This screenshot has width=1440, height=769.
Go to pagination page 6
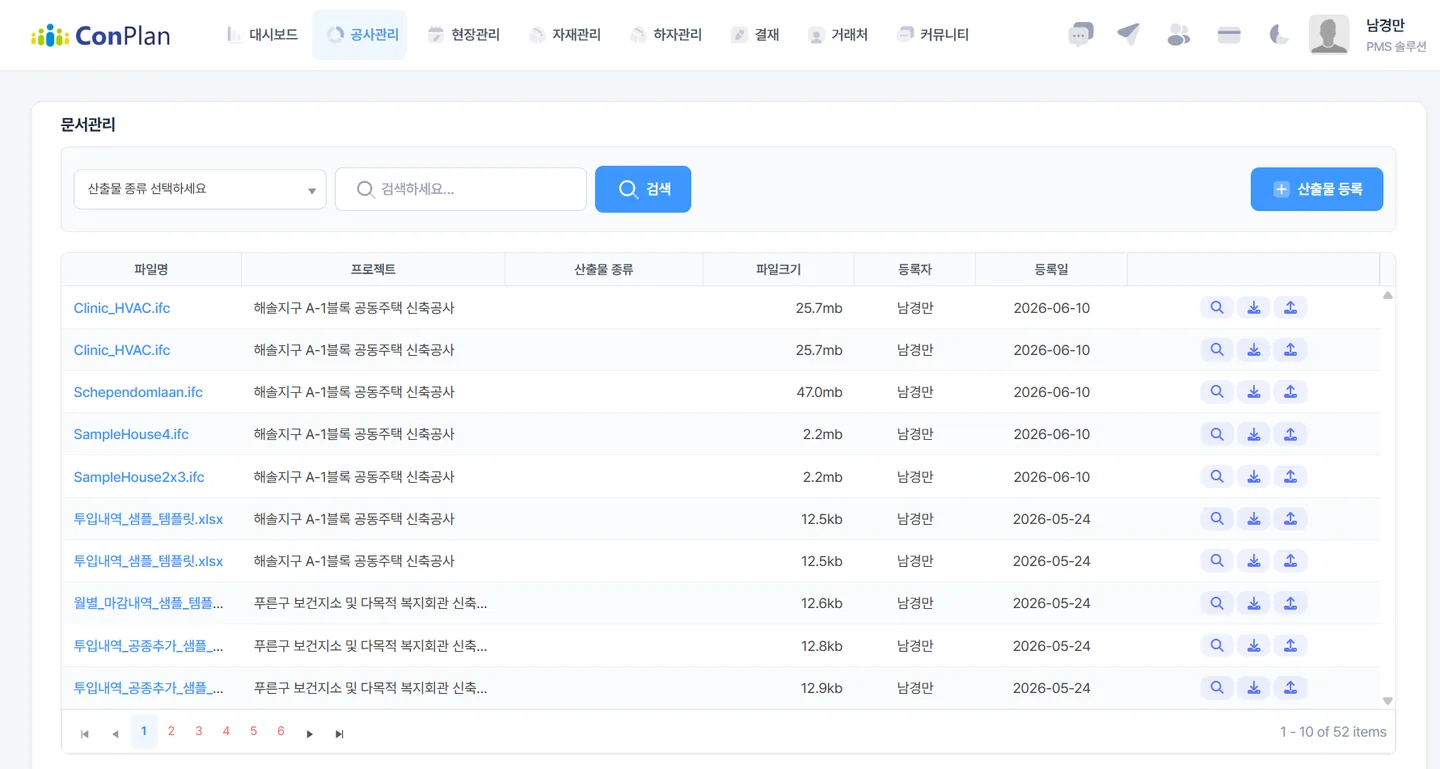(281, 732)
